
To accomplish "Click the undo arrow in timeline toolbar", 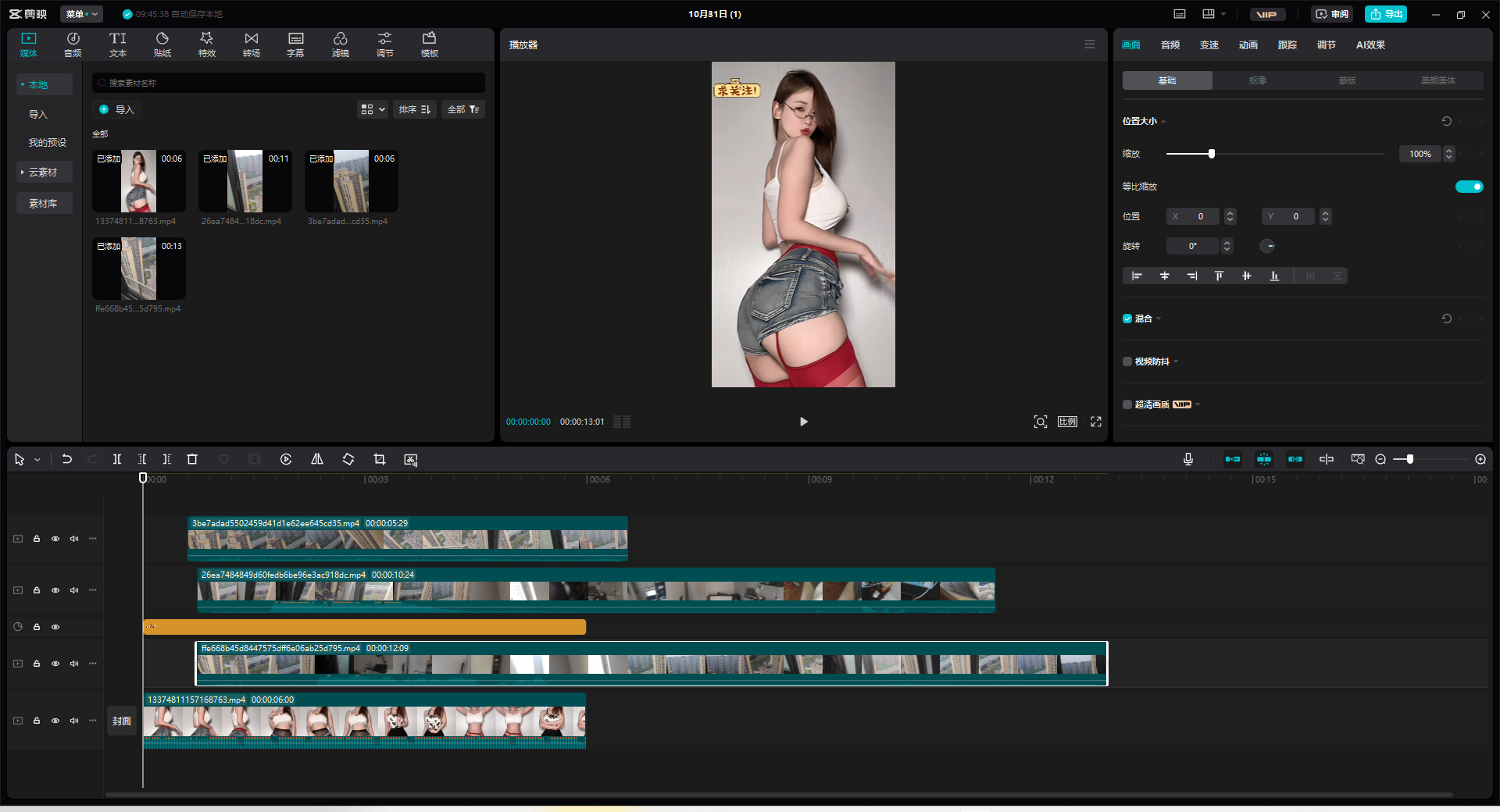I will 67,459.
